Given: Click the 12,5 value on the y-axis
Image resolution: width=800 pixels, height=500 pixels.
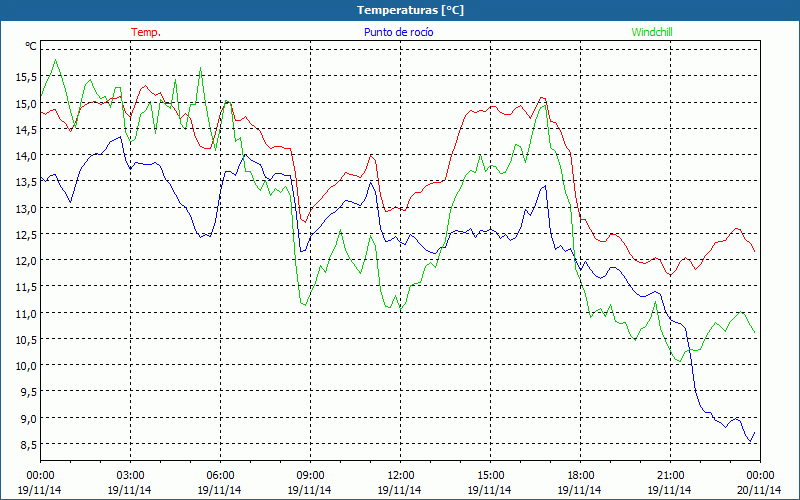Looking at the screenshot, I should [26, 235].
